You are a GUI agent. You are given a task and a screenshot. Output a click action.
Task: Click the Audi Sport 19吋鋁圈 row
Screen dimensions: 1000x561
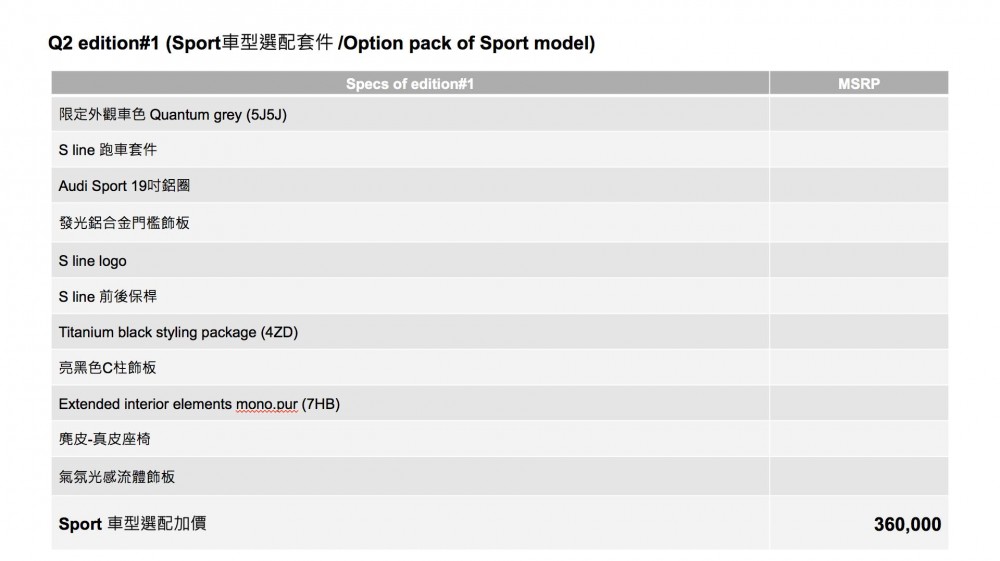click(124, 186)
